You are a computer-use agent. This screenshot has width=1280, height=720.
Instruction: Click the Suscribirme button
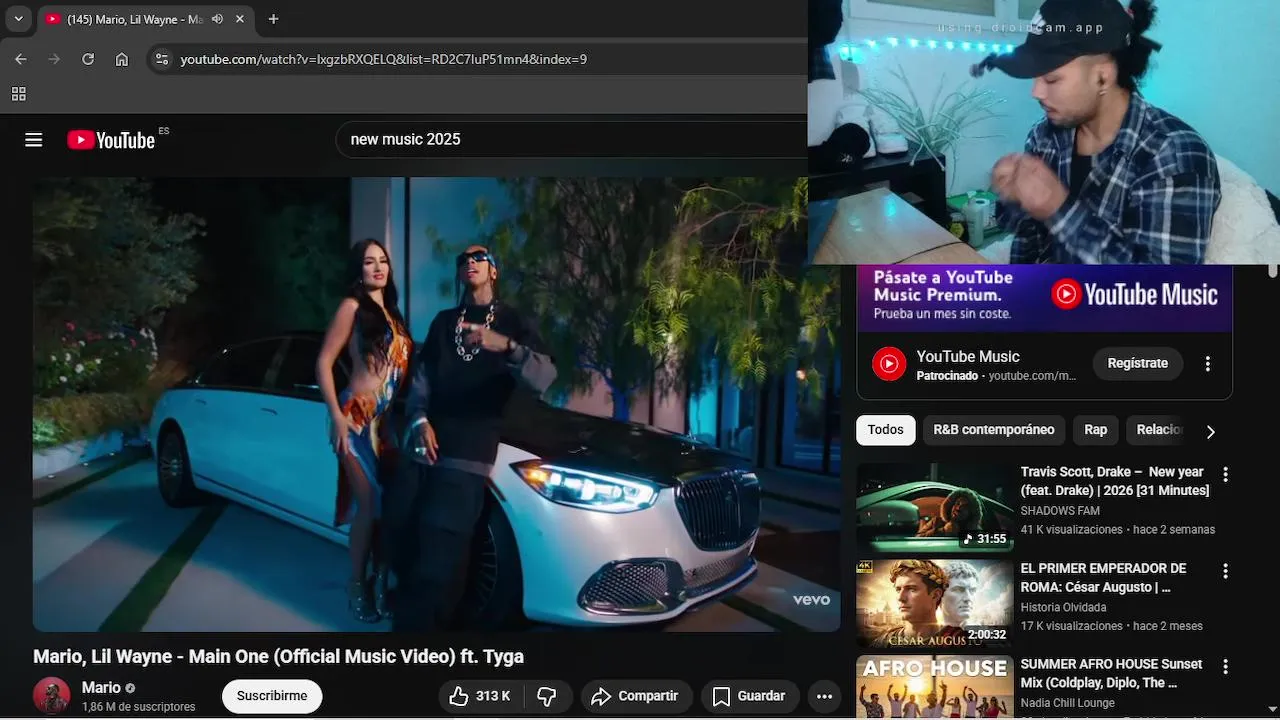click(272, 696)
